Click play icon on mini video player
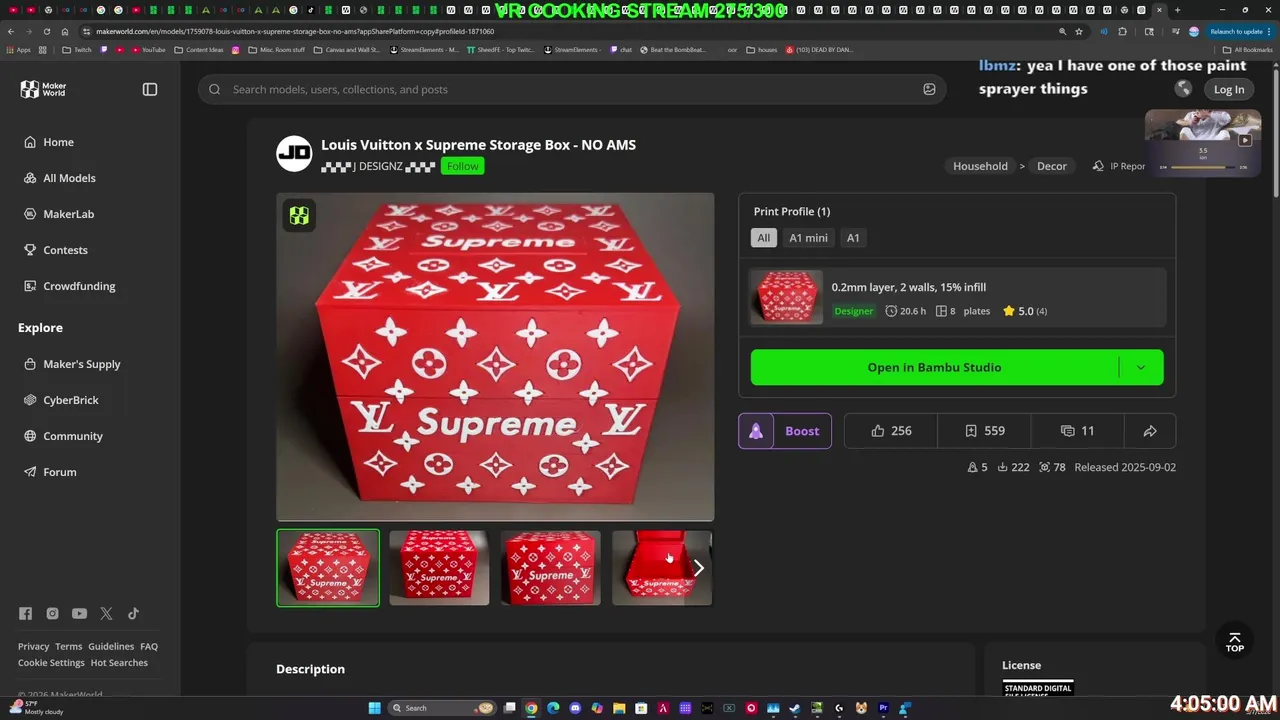Screen dimensions: 1280x720 pos(1245,140)
